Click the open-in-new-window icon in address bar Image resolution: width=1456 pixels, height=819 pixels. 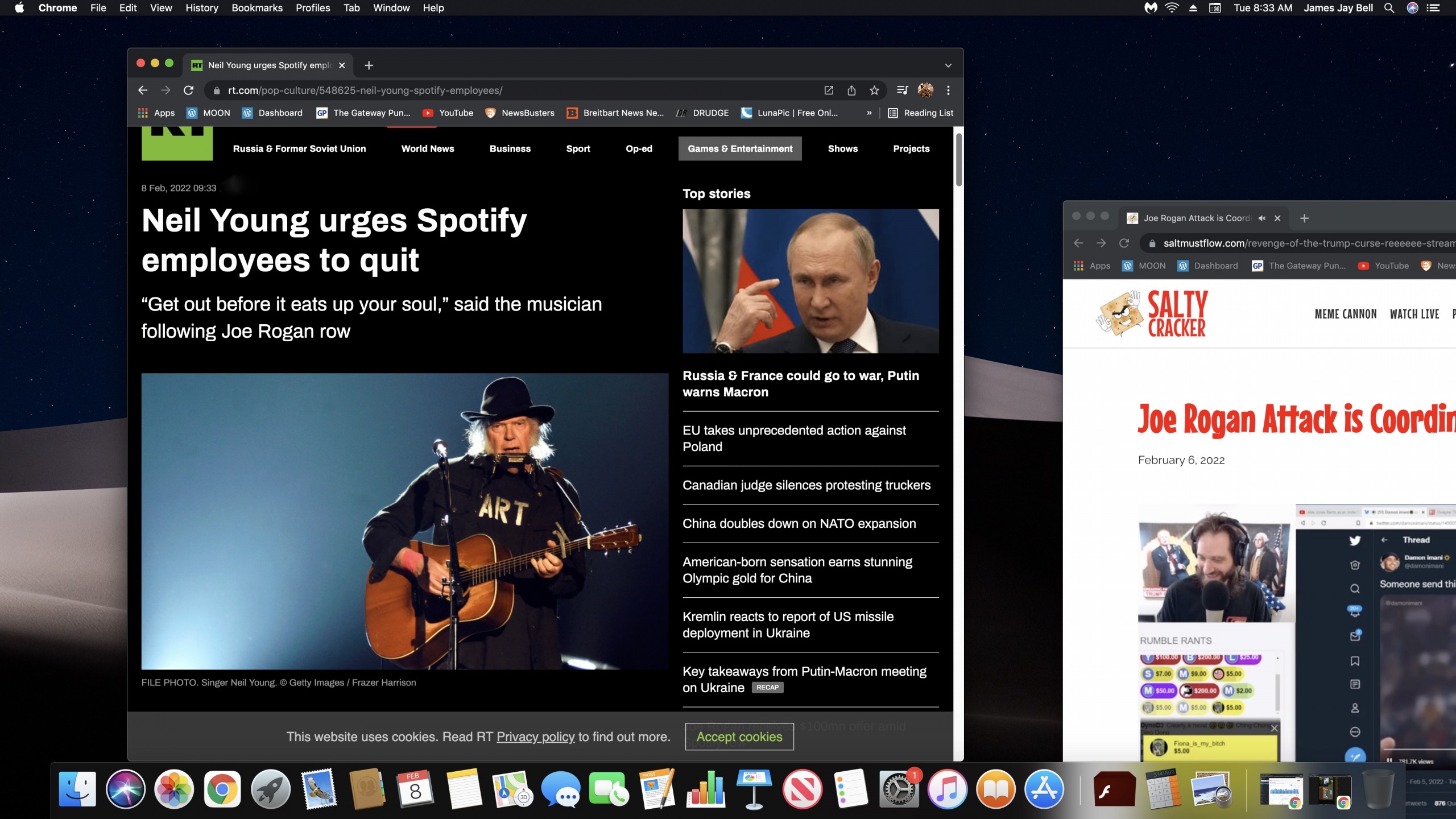(x=829, y=90)
